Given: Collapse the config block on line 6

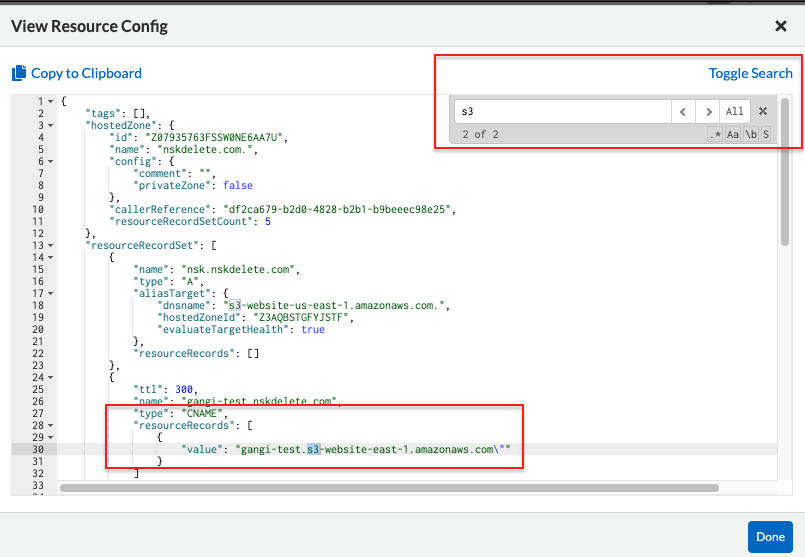Looking at the screenshot, I should tap(51, 161).
